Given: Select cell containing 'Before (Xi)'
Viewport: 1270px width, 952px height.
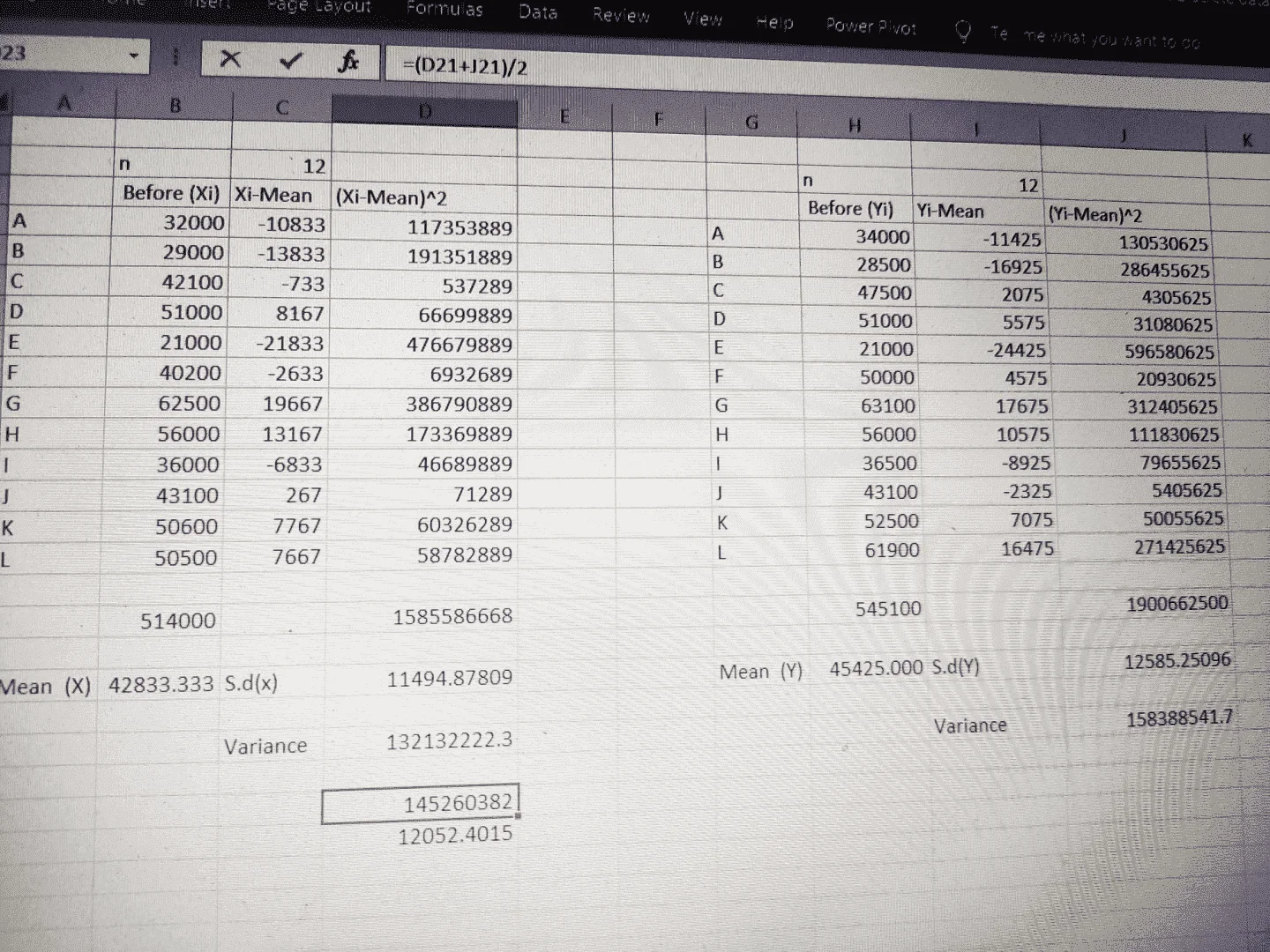Looking at the screenshot, I should point(171,193).
